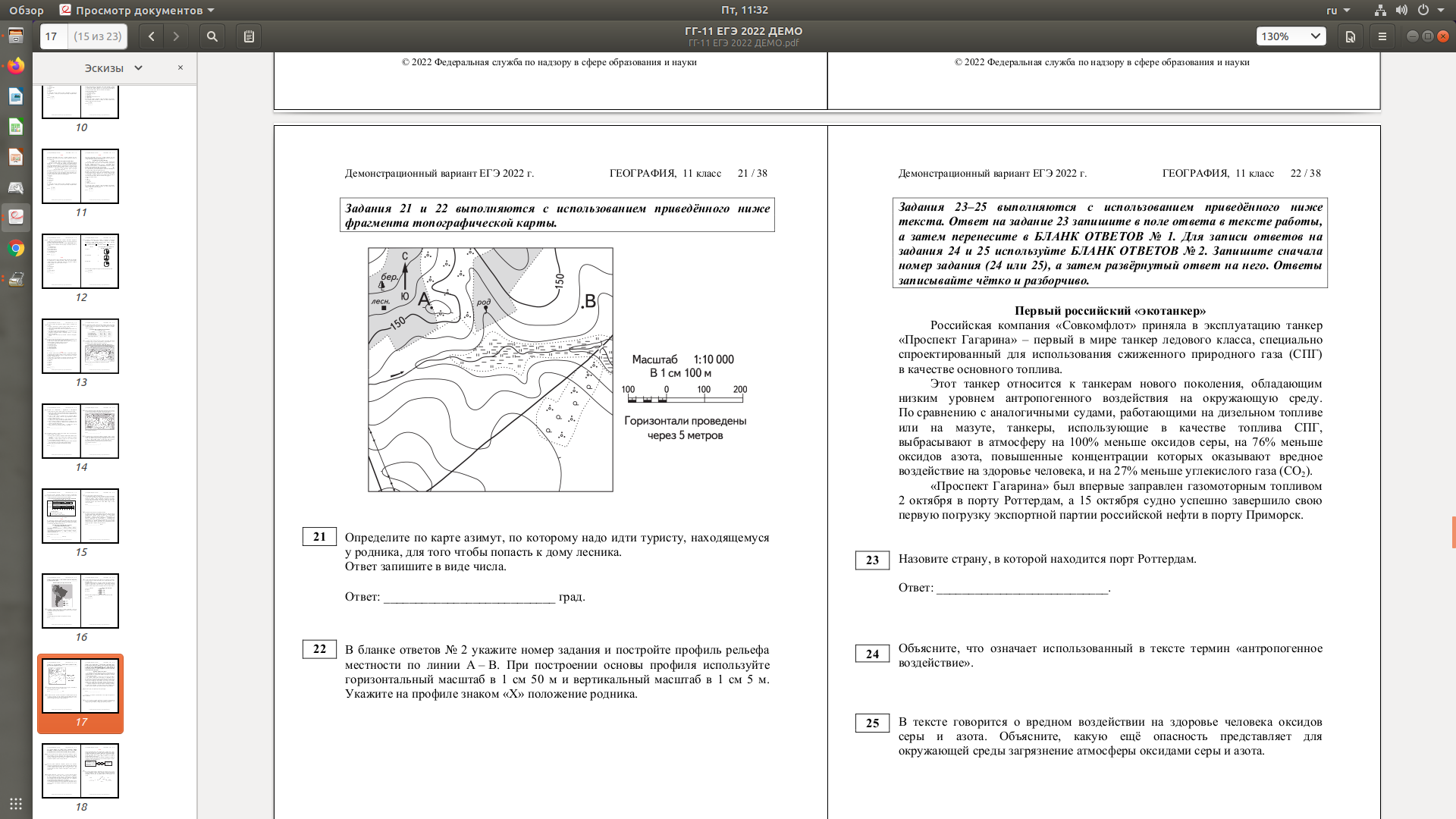Close the thumbnails sidebar
The image size is (1456, 819).
(x=180, y=67)
